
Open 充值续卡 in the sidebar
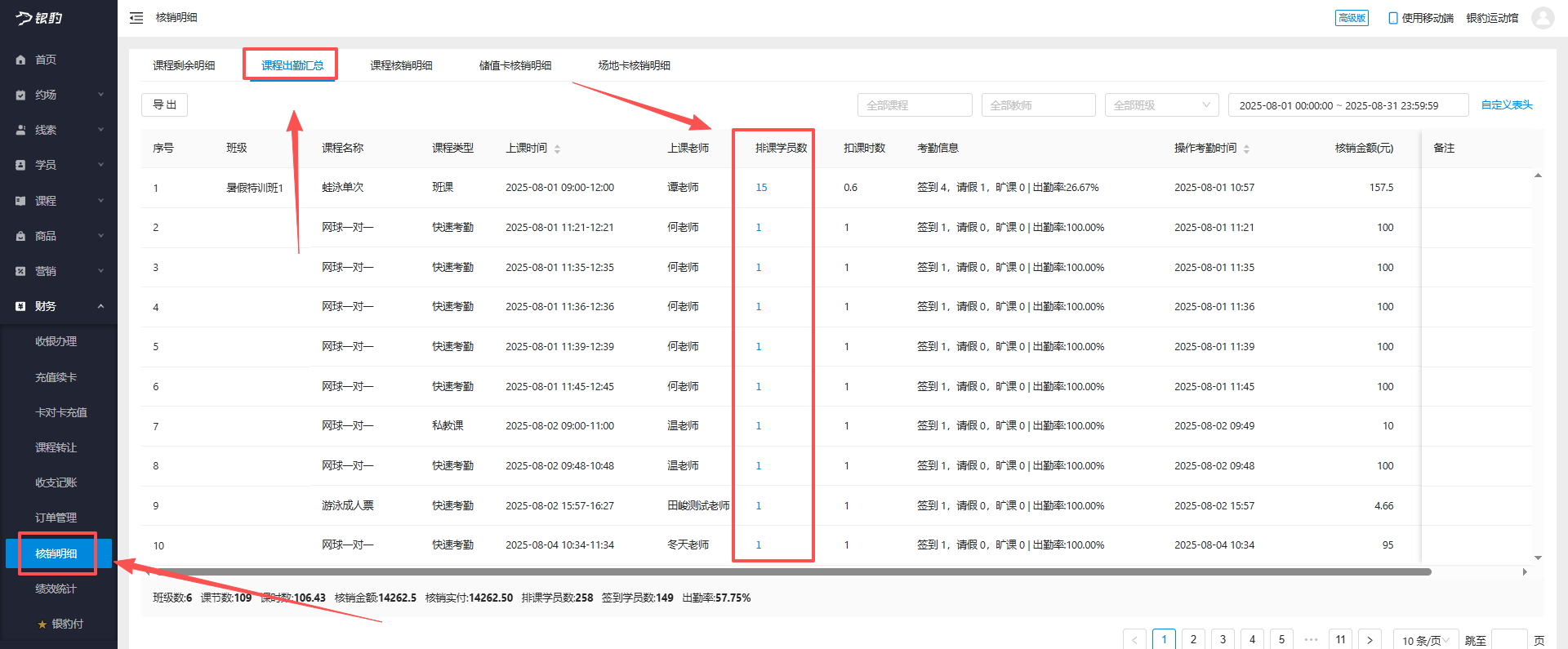[56, 377]
